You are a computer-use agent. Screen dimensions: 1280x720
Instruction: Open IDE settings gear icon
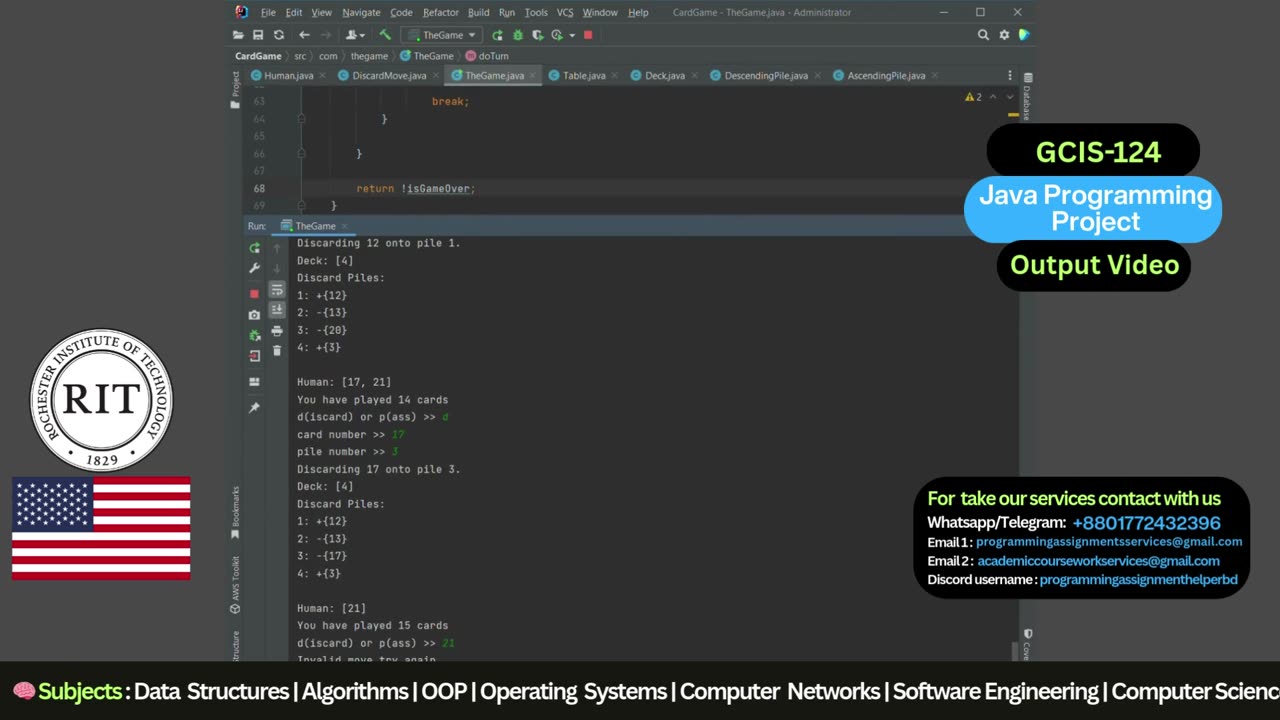point(1004,35)
